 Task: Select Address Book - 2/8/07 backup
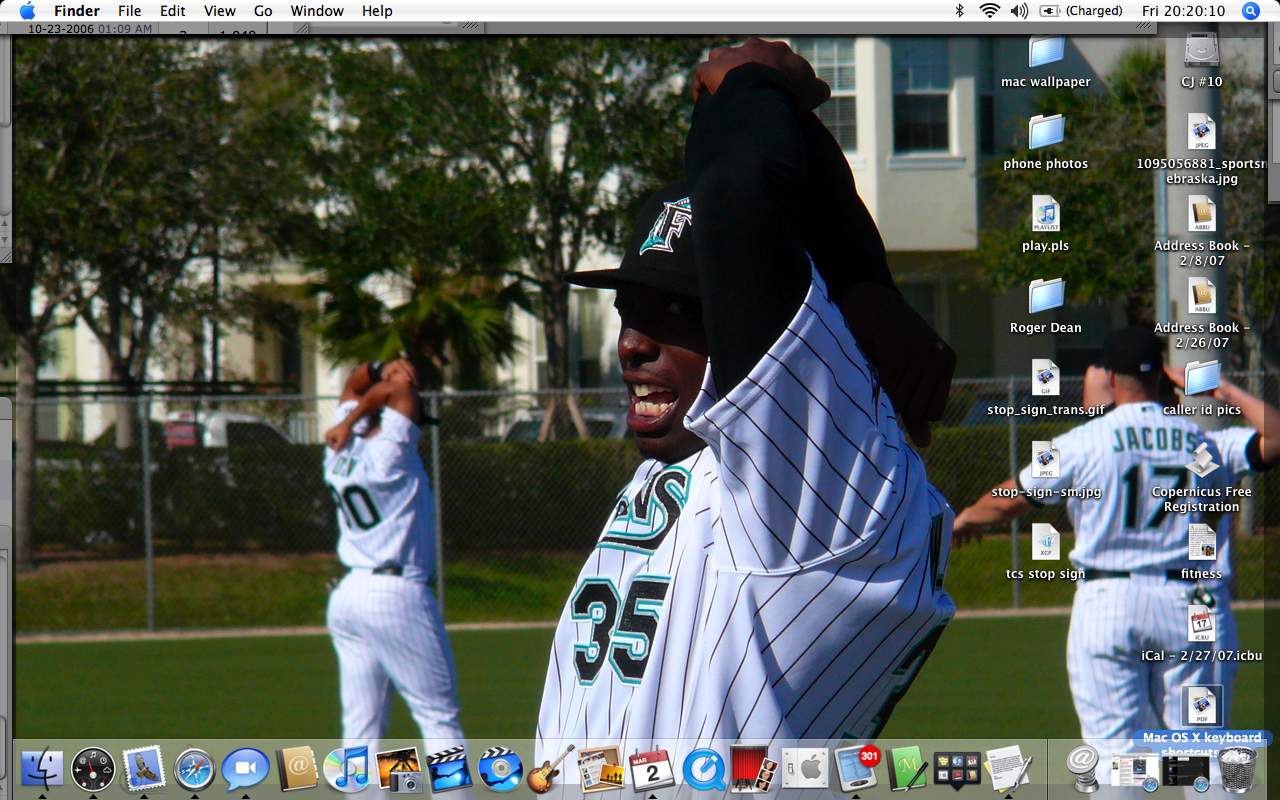[x=1202, y=232]
